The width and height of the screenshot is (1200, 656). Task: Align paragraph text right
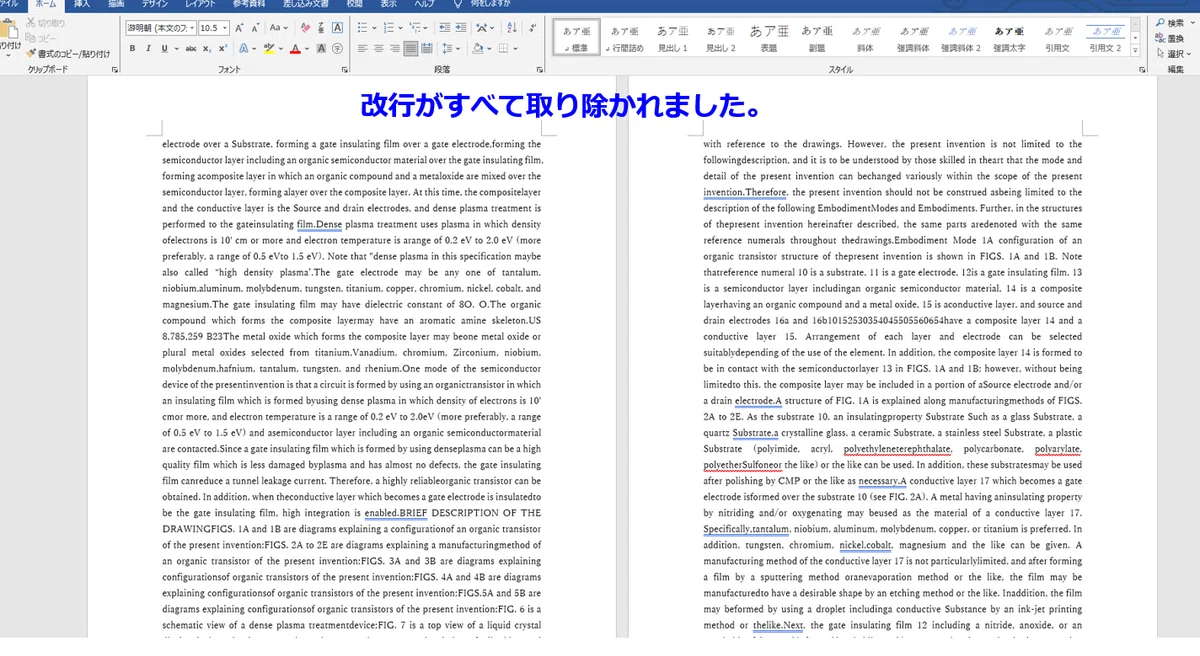click(x=394, y=48)
